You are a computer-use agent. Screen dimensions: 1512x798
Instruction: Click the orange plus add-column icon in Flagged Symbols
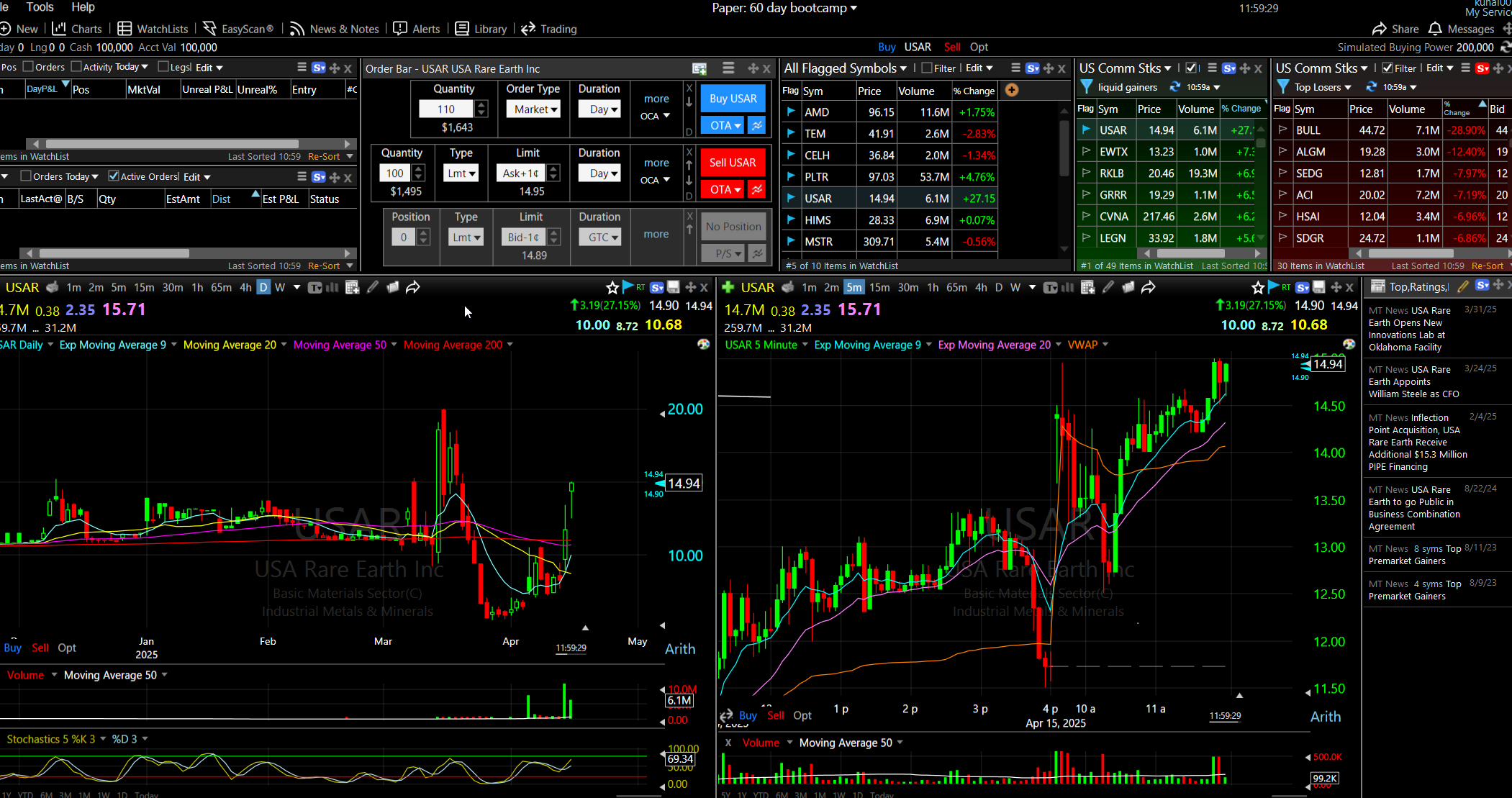coord(1012,90)
